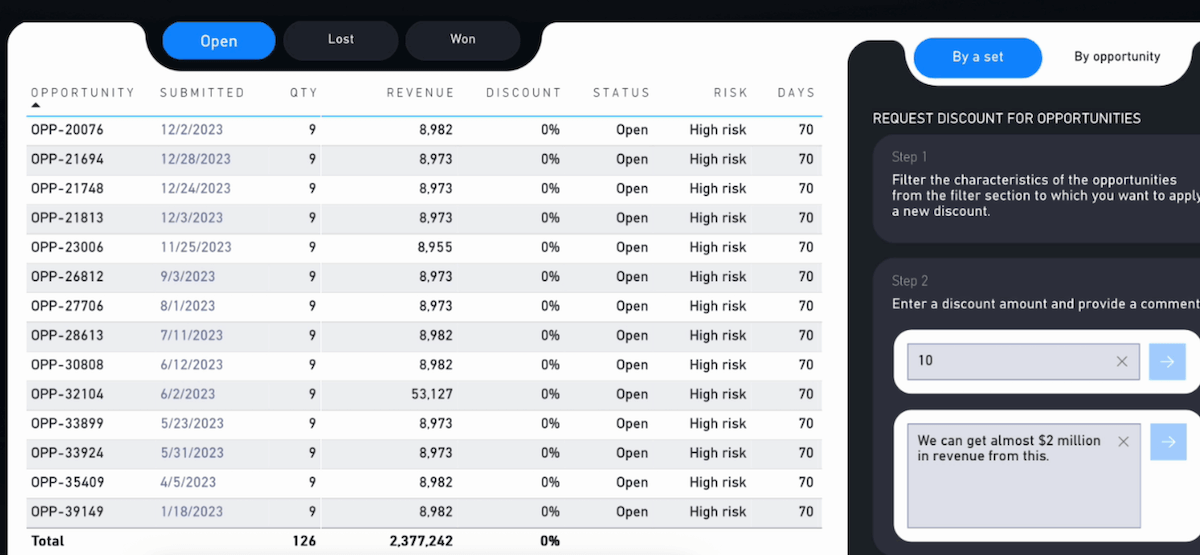The height and width of the screenshot is (555, 1200).
Task: Sort table by Discount column header
Action: (523, 92)
